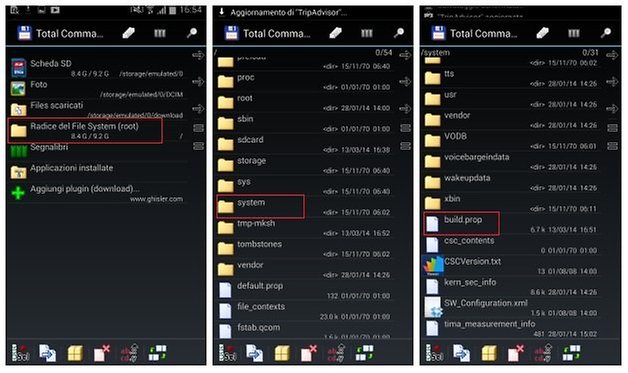Select the csc_contents file
The image size is (628, 373).
click(511, 245)
